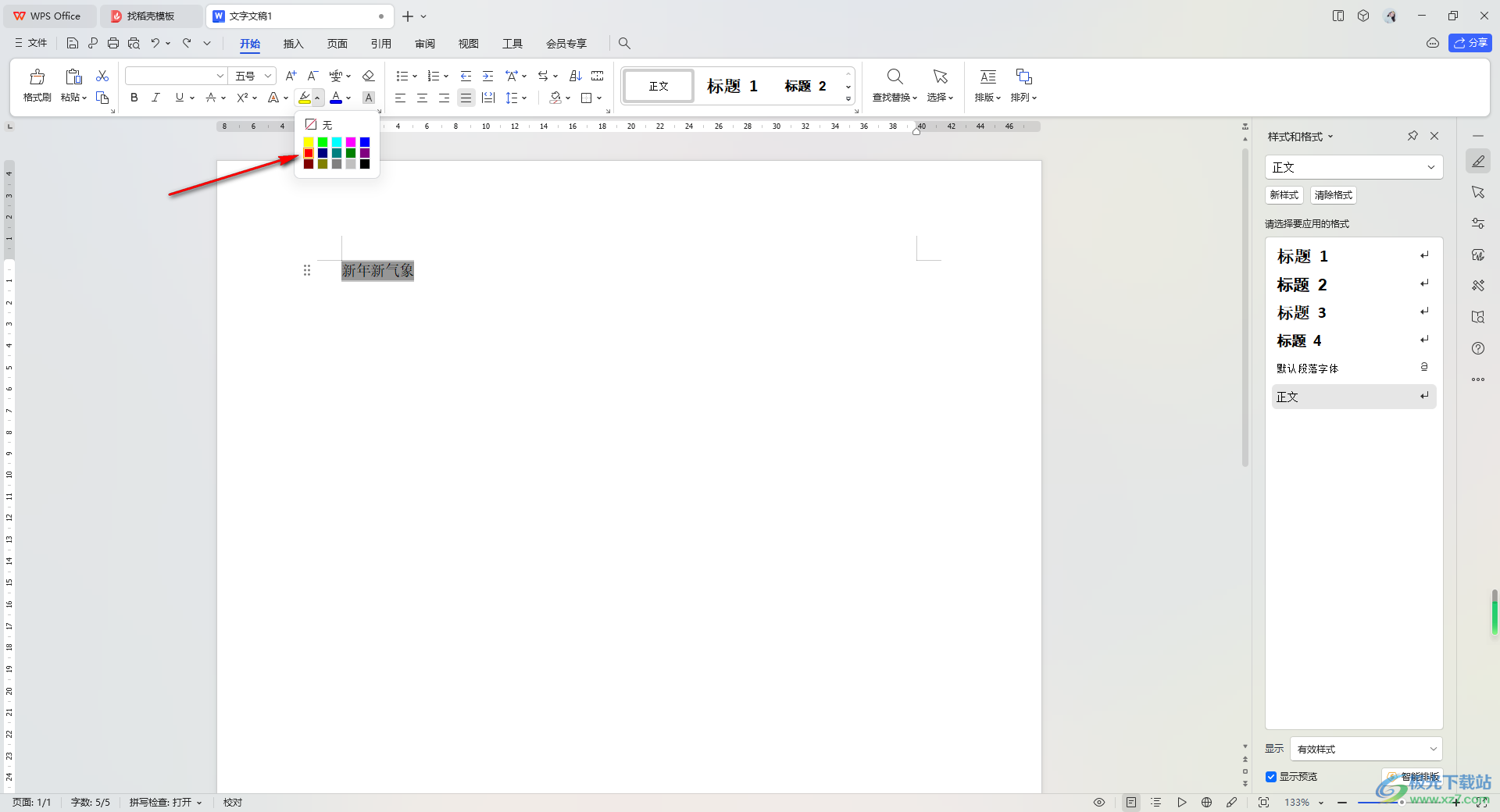Toggle Justify alignment
Viewport: 1500px width, 812px height.
pos(466,98)
